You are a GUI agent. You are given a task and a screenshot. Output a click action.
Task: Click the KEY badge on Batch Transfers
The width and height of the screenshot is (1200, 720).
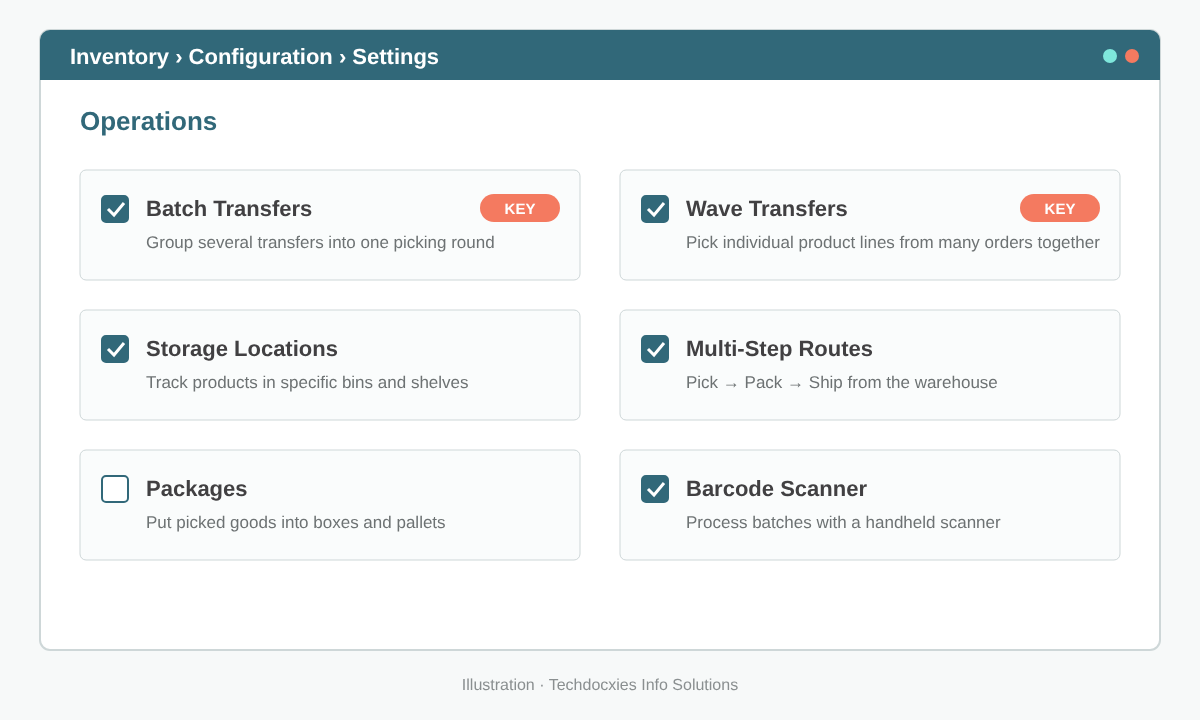point(520,208)
